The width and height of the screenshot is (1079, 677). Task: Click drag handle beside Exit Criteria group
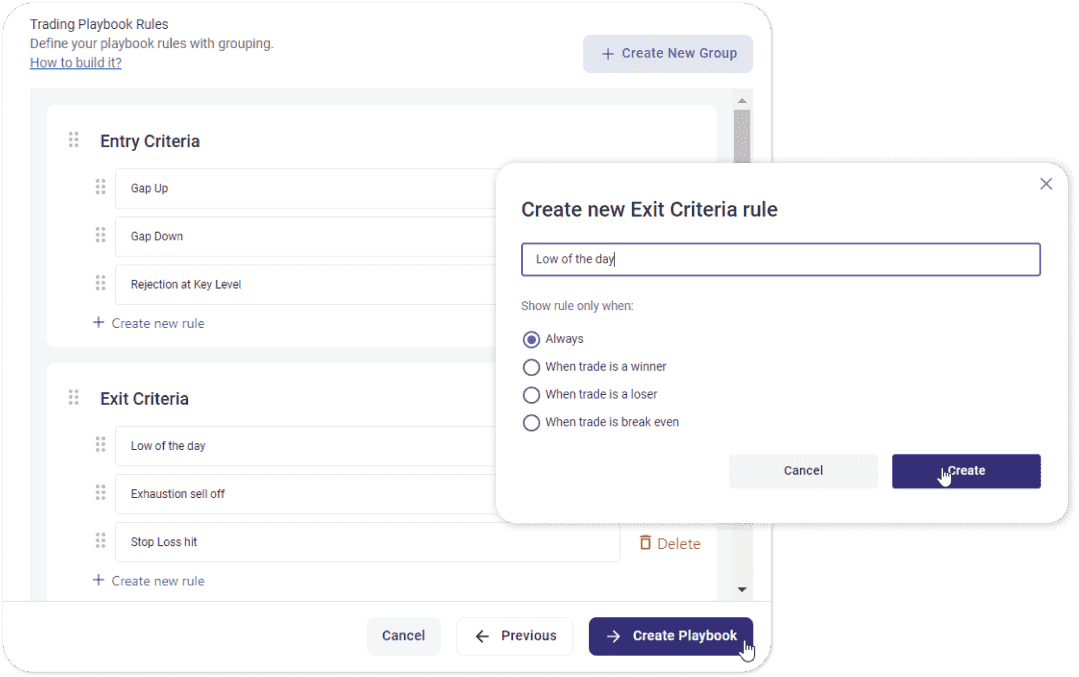pyautogui.click(x=73, y=397)
